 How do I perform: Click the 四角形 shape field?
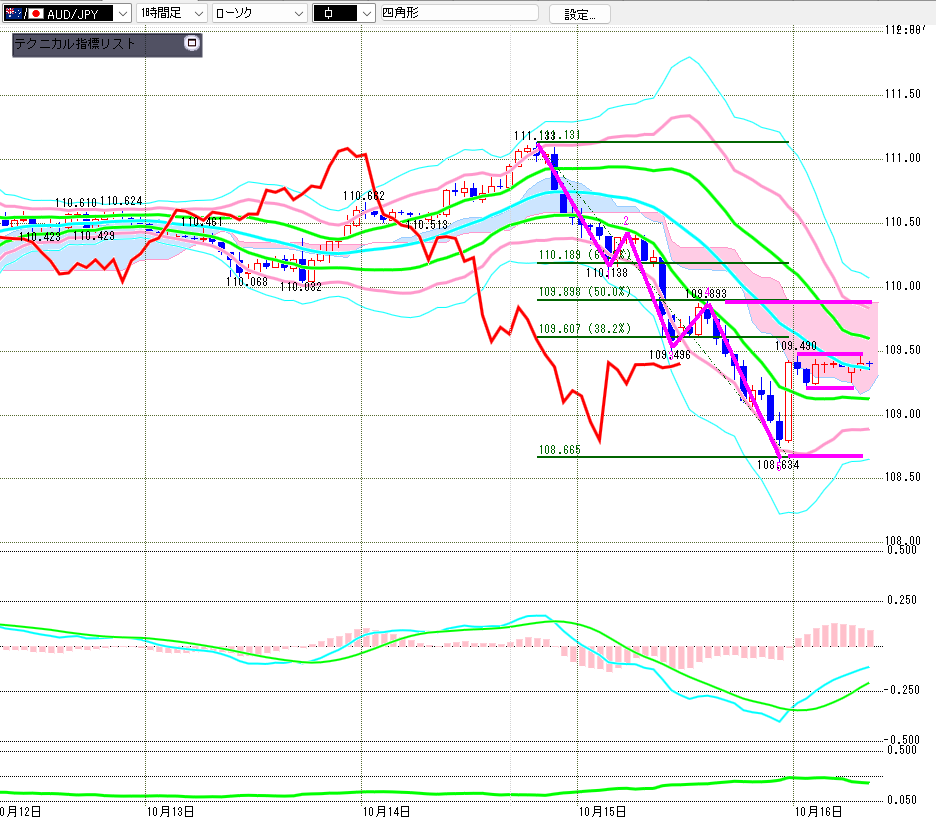pyautogui.click(x=459, y=13)
